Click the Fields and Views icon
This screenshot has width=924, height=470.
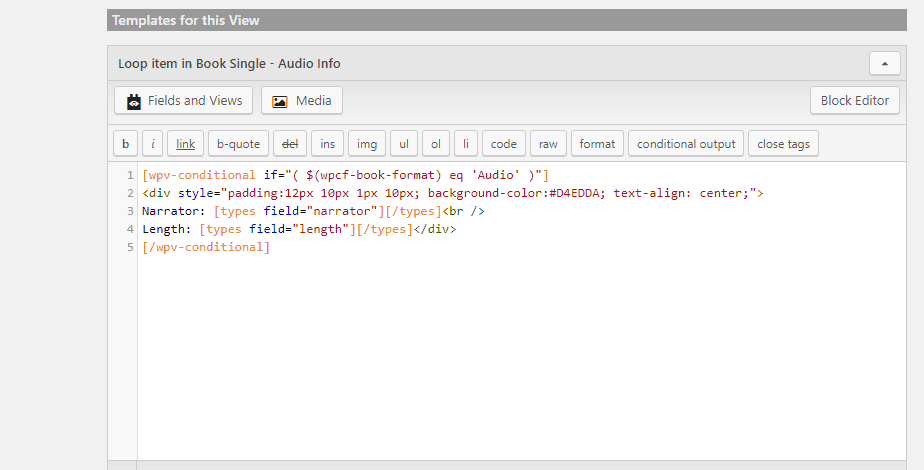point(134,101)
